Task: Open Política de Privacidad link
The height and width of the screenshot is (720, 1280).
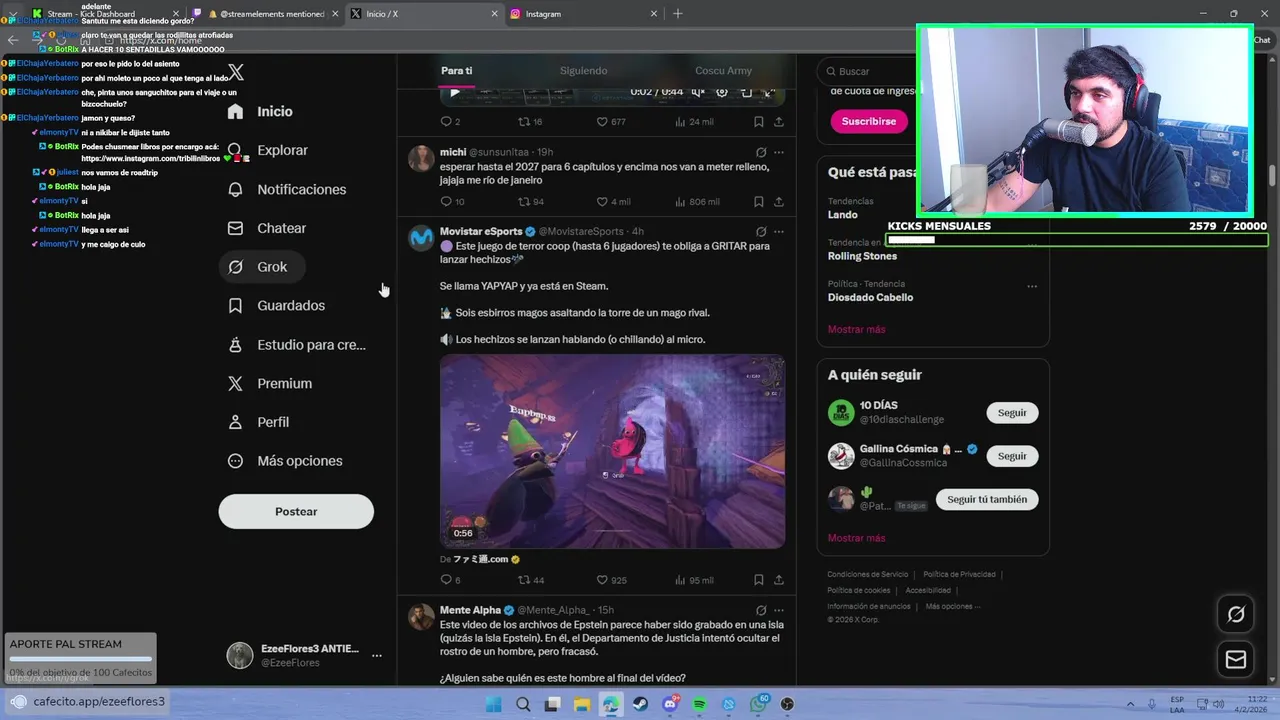Action: click(x=959, y=575)
